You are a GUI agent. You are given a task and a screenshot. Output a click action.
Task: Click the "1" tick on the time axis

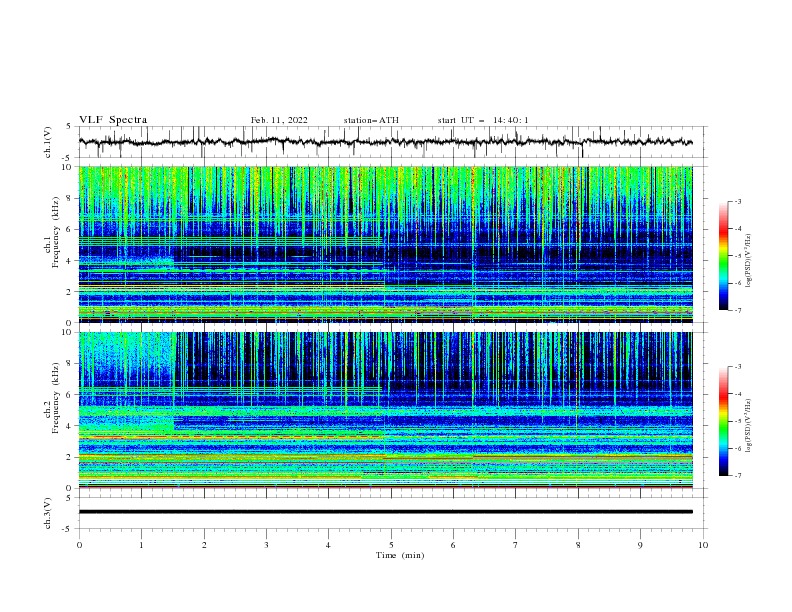pyautogui.click(x=141, y=545)
